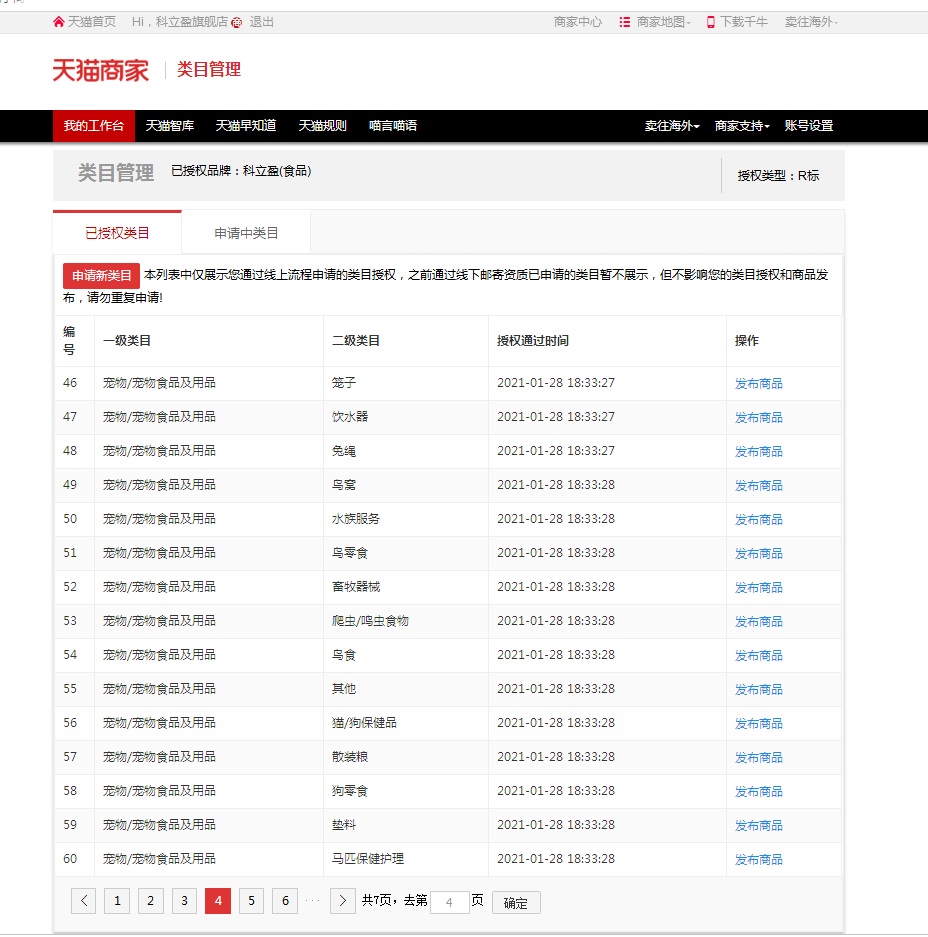Click 发布商品 for the 垫料 row
The width and height of the screenshot is (928, 937).
(758, 826)
